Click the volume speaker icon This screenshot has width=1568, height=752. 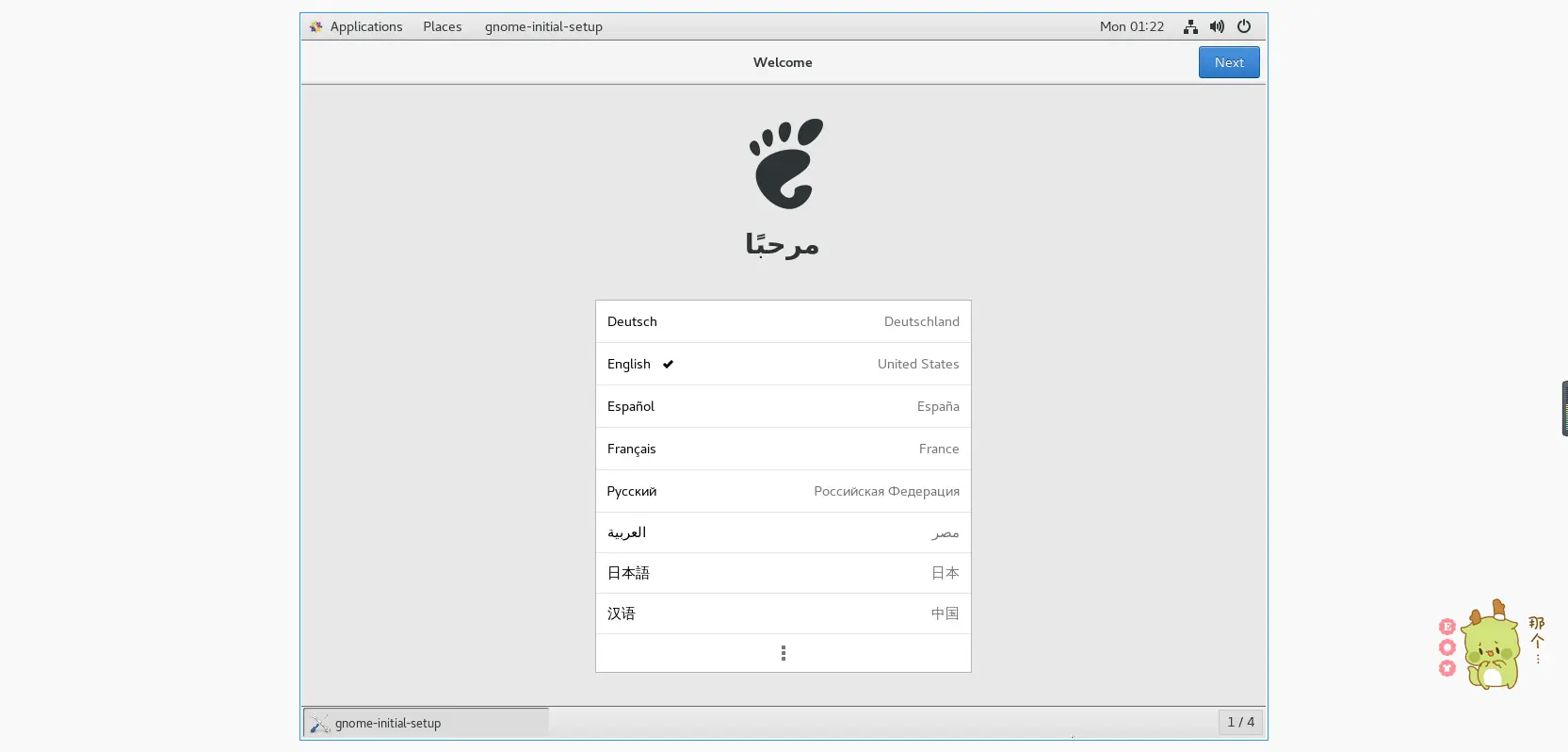tap(1217, 26)
